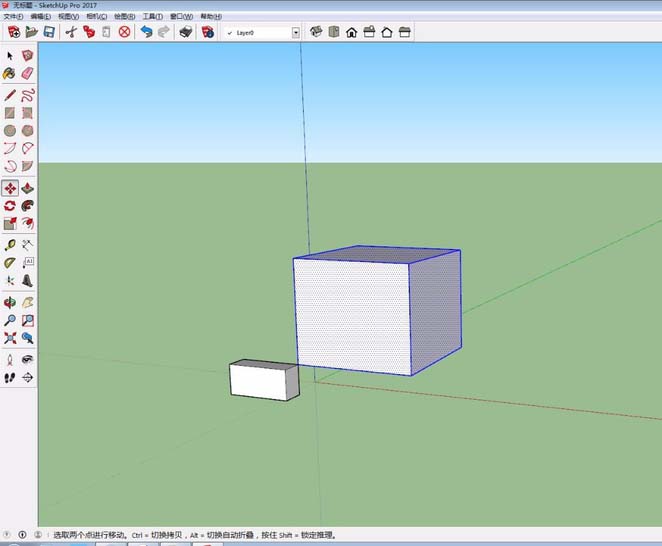Image resolution: width=662 pixels, height=546 pixels.
Task: Click the Zoom Extents tool
Action: click(x=10, y=338)
